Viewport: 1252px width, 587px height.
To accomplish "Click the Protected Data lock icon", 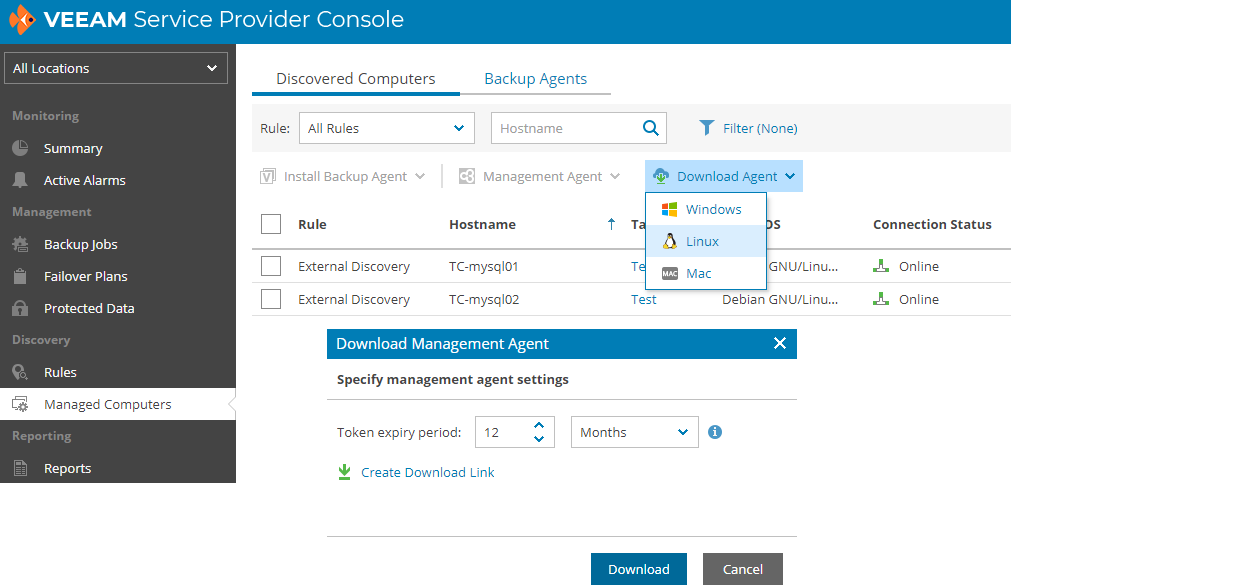I will (x=20, y=308).
